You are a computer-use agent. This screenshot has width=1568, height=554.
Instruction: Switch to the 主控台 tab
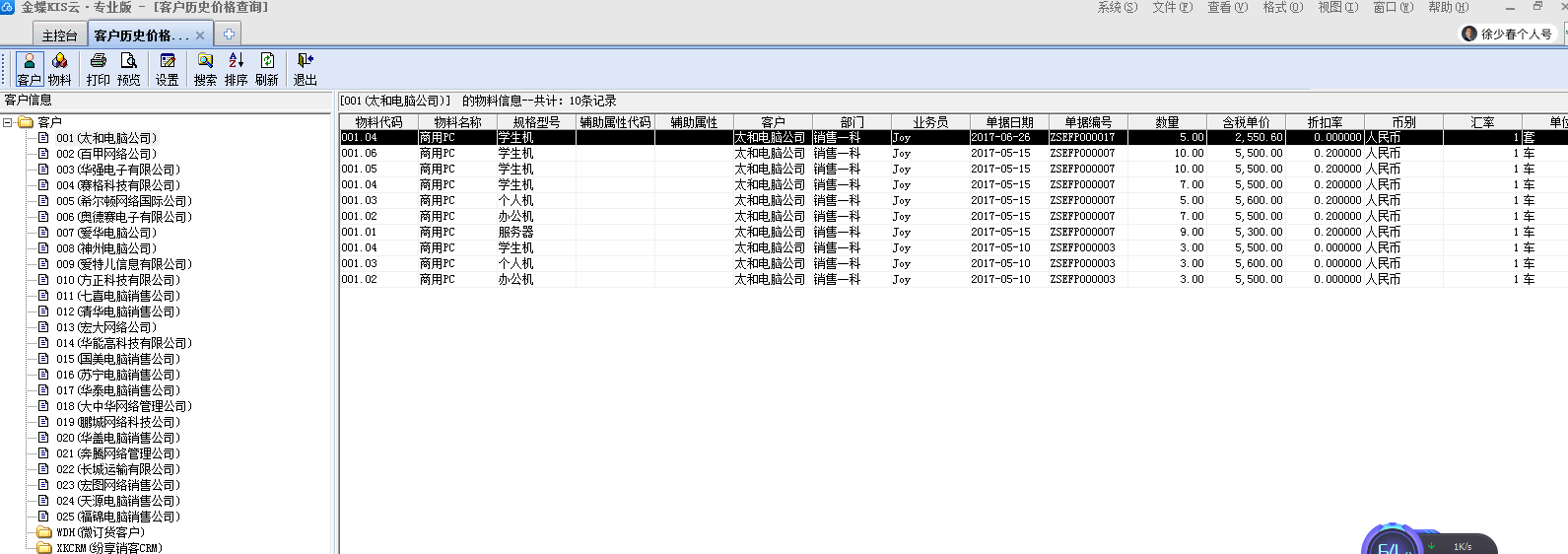59,35
